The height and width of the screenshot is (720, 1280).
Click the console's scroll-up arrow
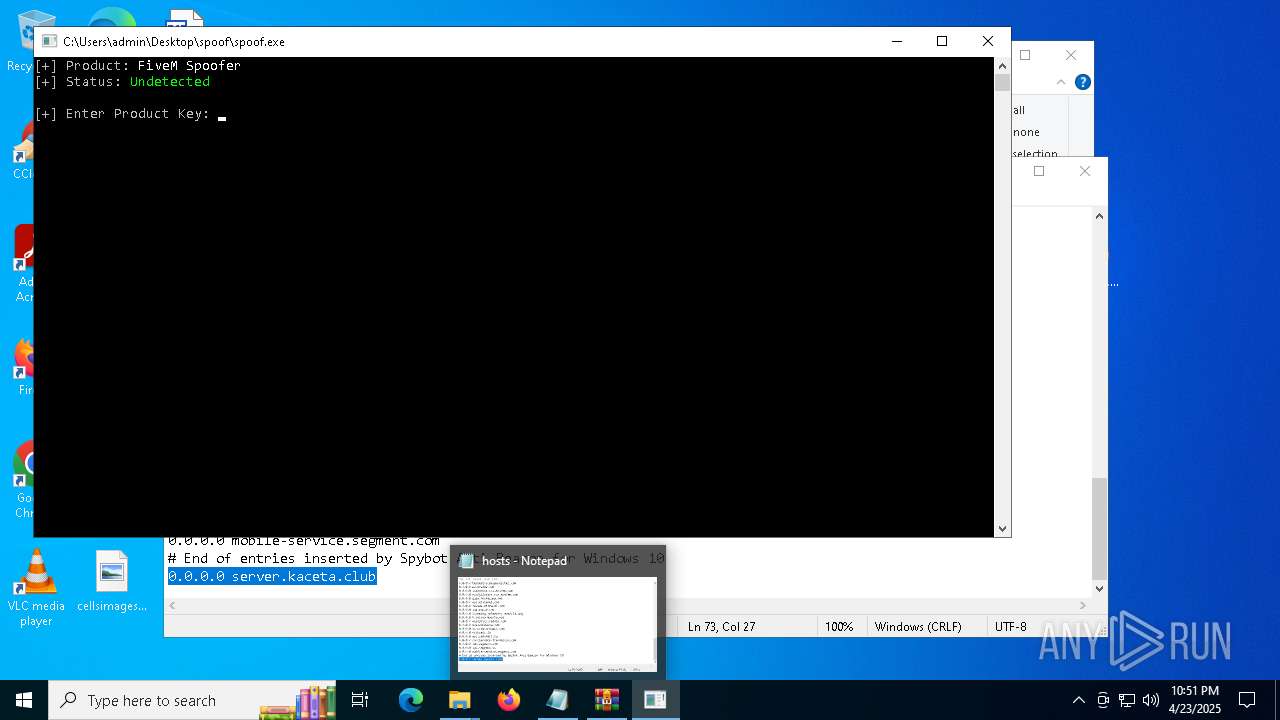pos(1002,65)
